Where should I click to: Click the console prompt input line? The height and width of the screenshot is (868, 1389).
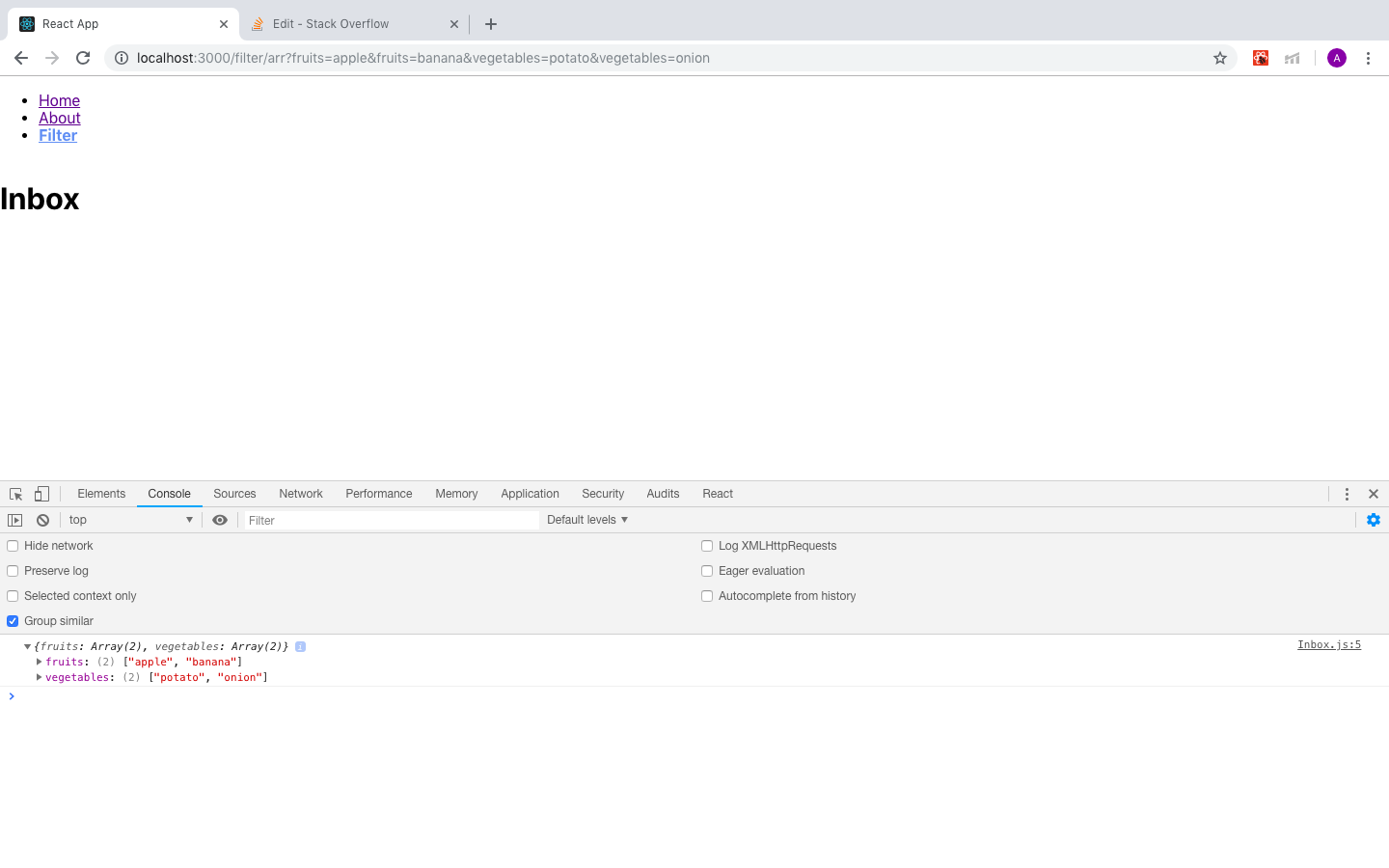[x=694, y=696]
